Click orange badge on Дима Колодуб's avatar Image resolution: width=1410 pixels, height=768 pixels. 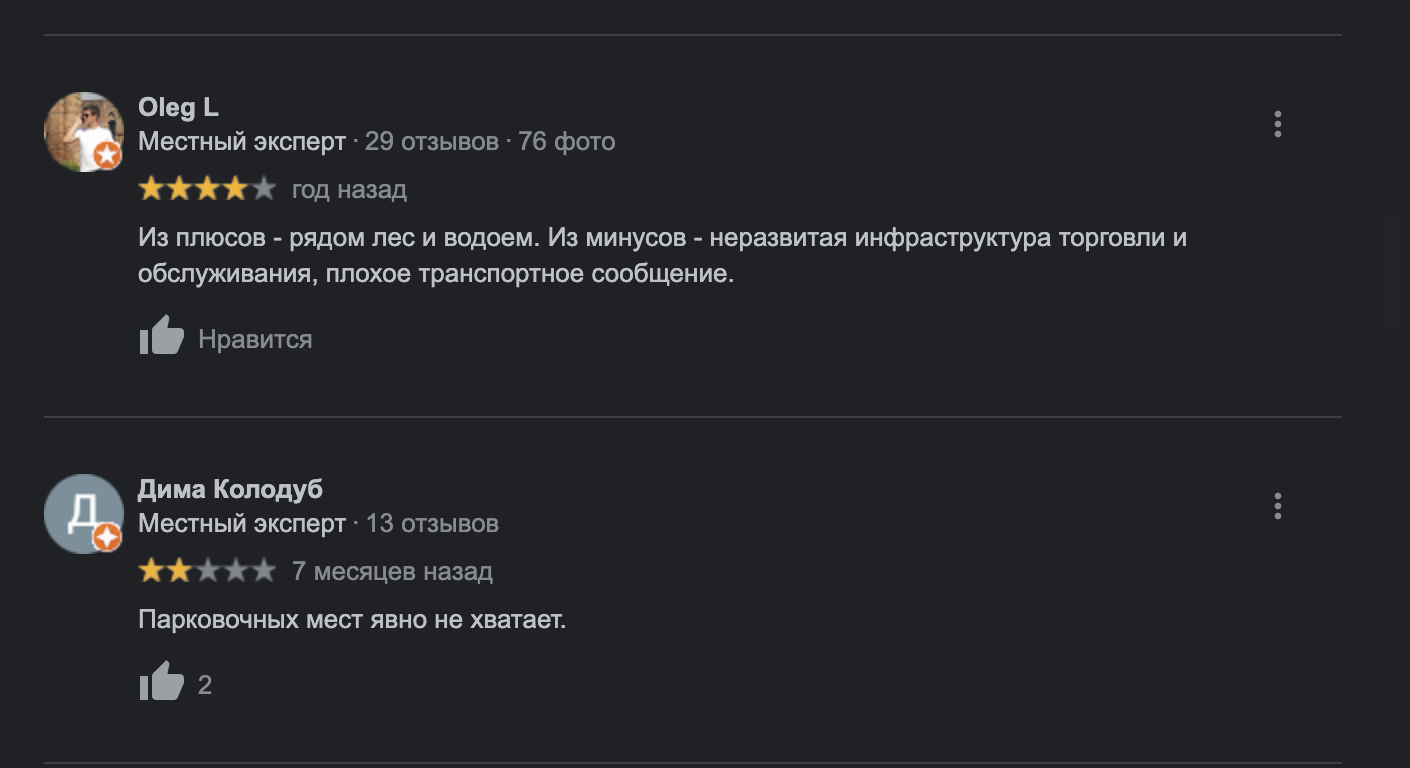pos(108,537)
